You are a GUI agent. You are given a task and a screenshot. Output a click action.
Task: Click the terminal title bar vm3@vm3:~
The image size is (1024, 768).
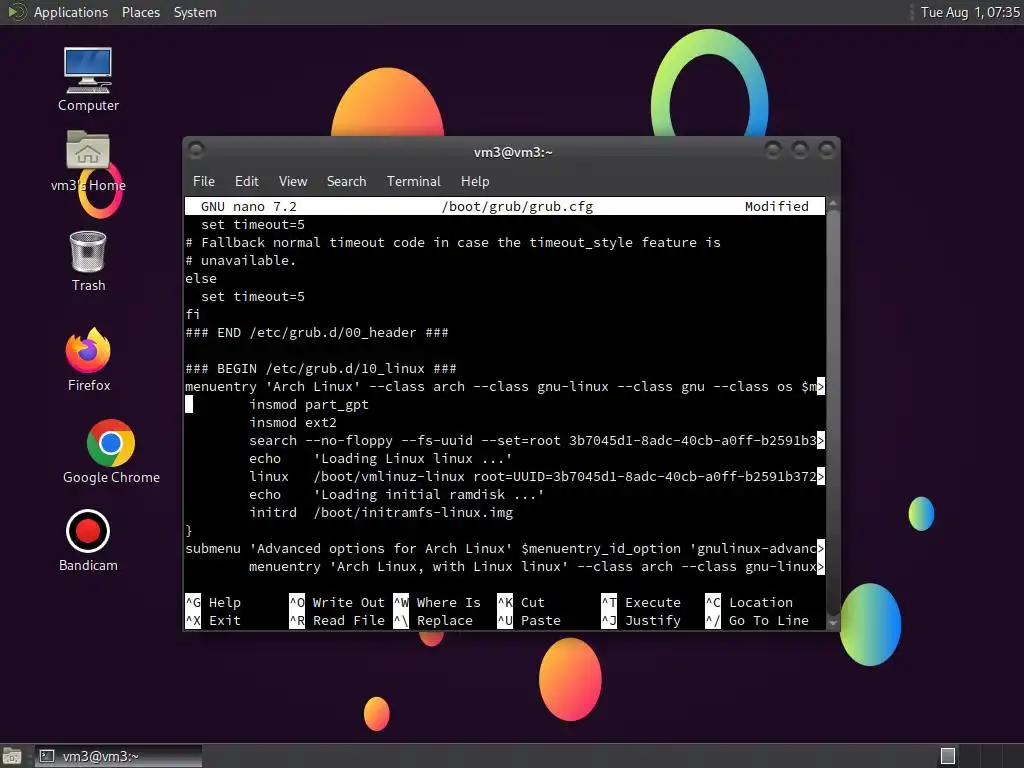(513, 152)
